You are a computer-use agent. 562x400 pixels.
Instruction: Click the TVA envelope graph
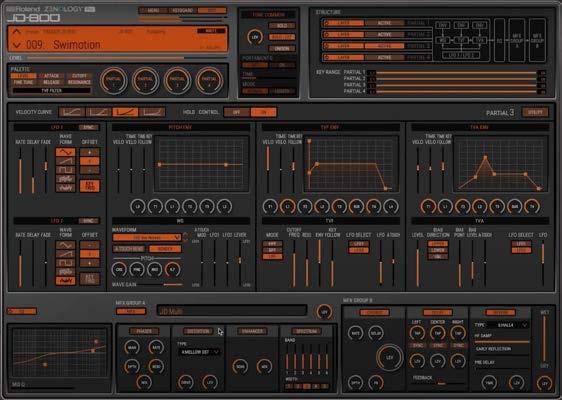click(501, 164)
